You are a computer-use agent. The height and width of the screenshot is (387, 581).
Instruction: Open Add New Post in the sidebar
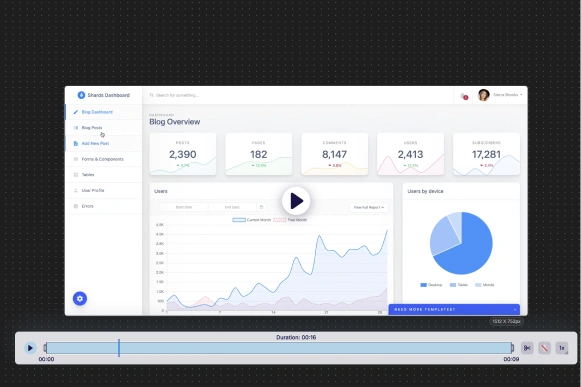(104, 143)
